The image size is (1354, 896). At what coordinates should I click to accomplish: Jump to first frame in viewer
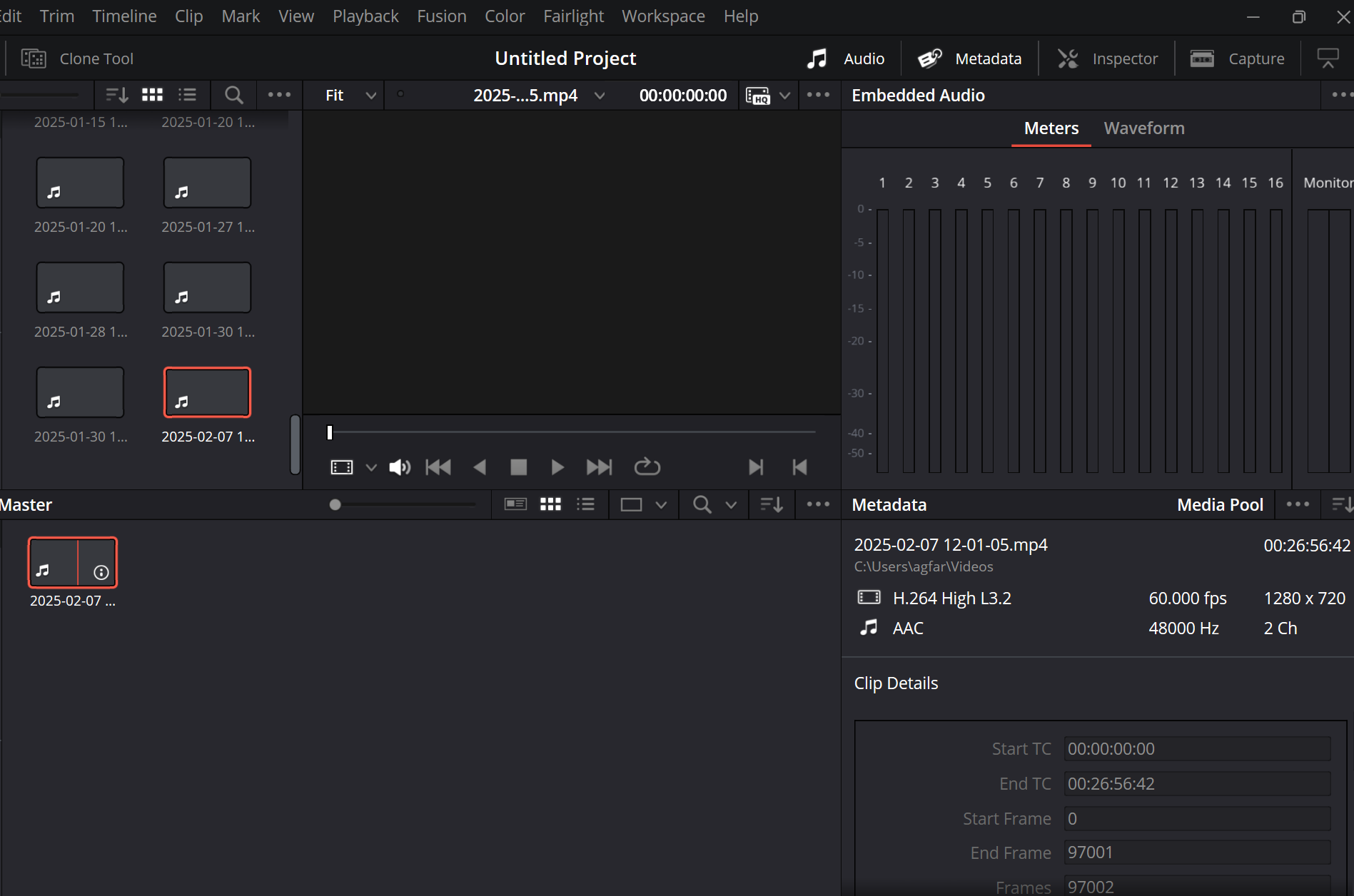438,467
